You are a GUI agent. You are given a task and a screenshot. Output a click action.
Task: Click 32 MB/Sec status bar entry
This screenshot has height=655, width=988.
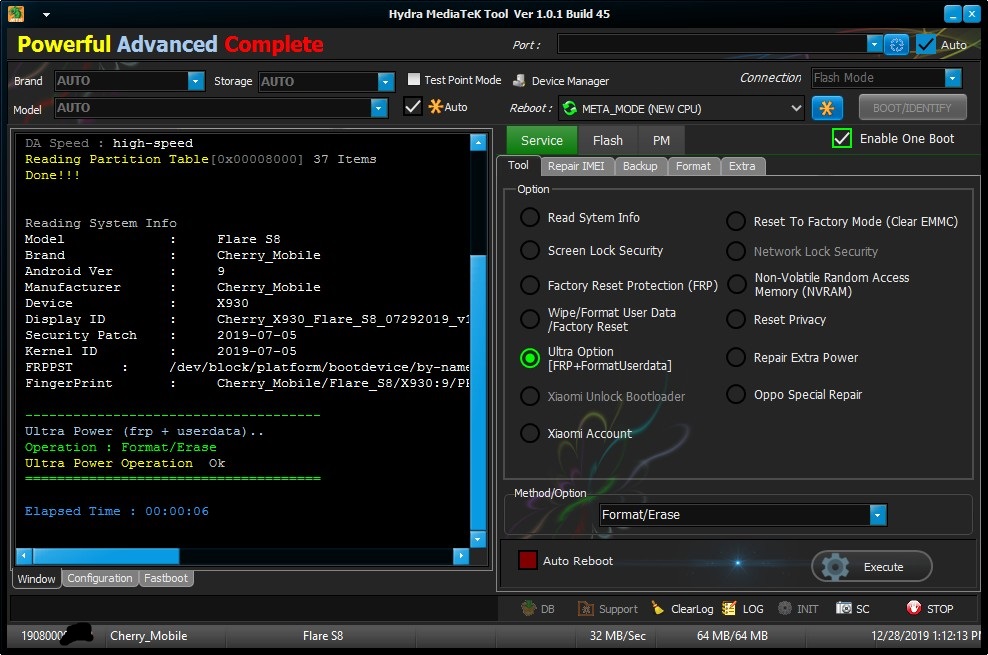(x=618, y=635)
